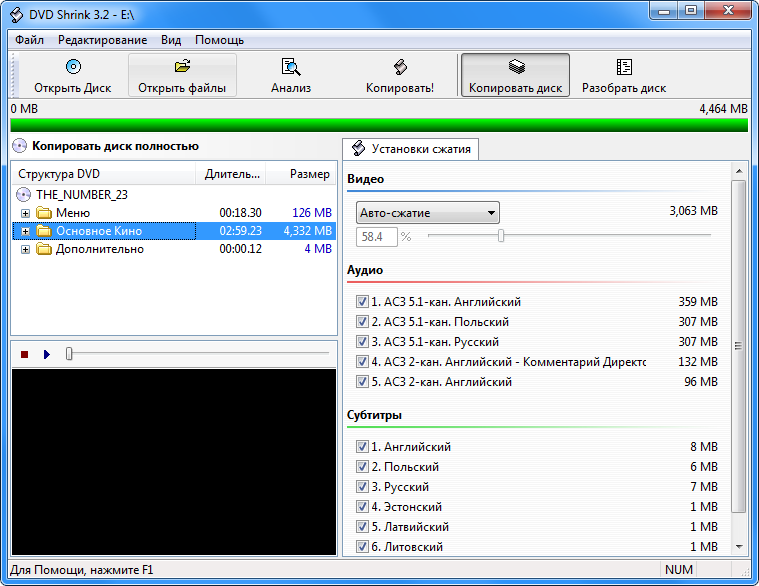
Task: Expand the Меню tree node
Action: tap(25, 213)
